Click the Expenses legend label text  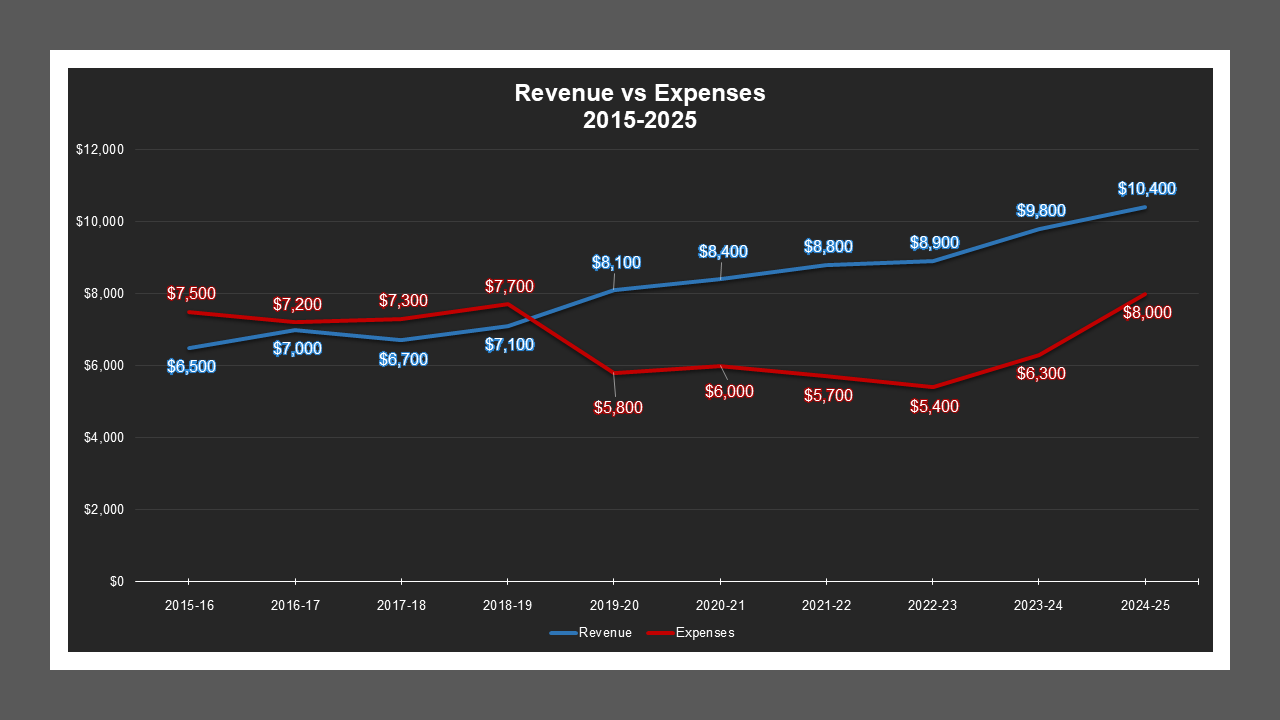[x=706, y=632]
